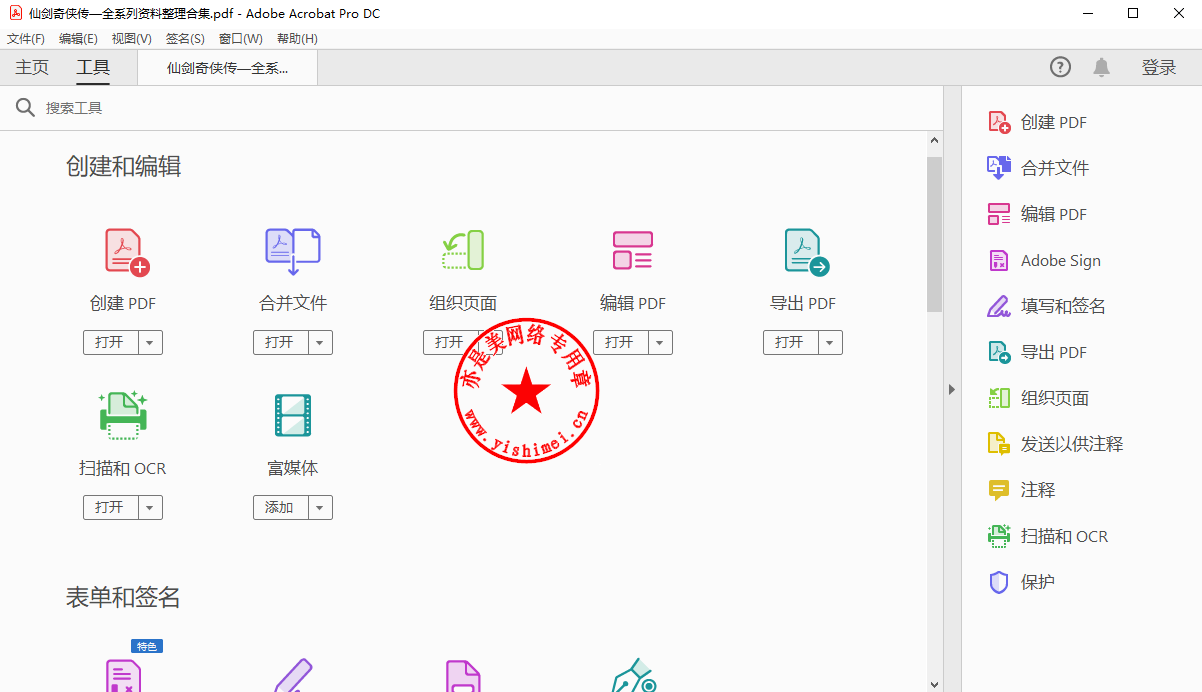Click the Export PDF (导出 PDF) large icon

[806, 252]
